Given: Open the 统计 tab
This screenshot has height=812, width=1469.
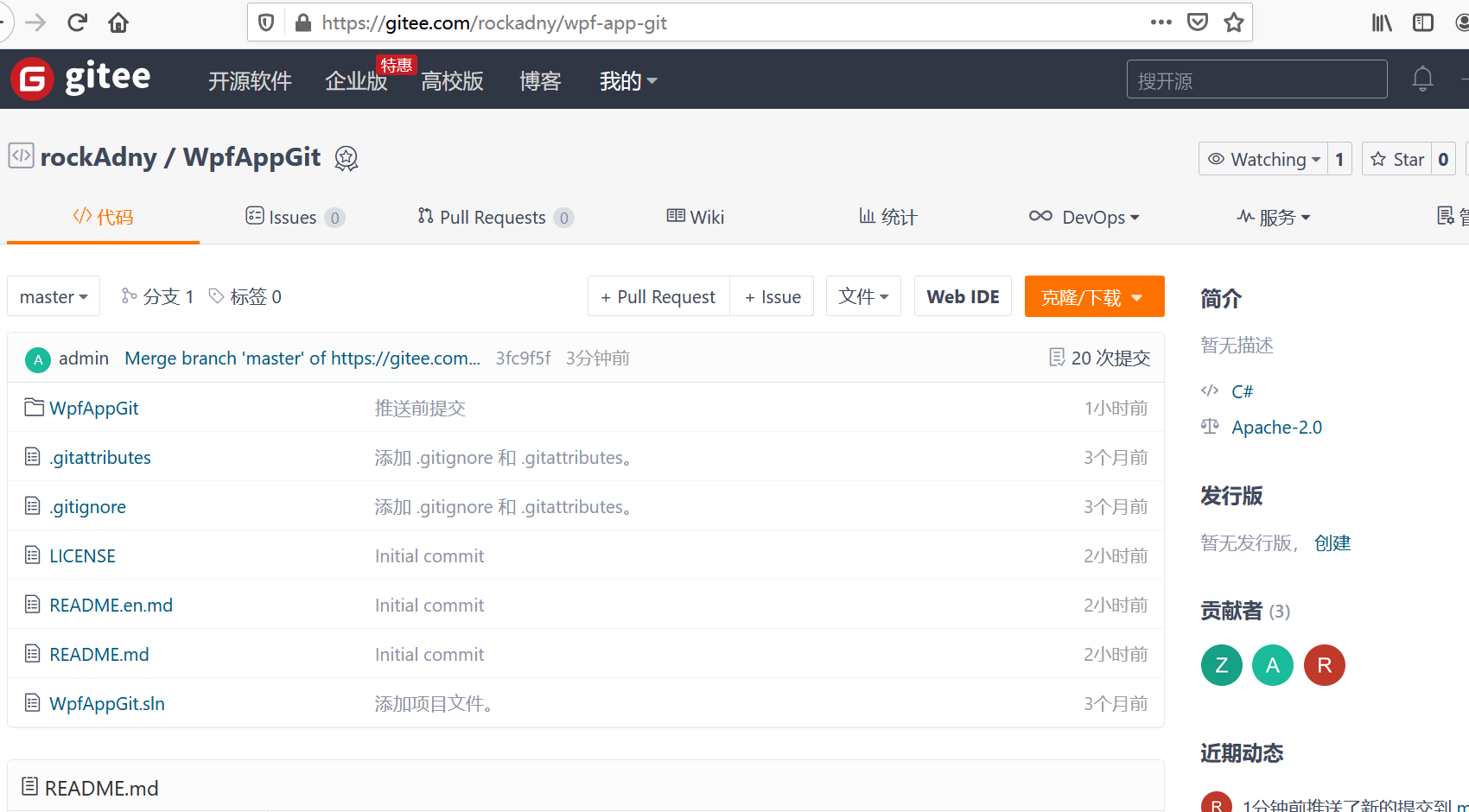Looking at the screenshot, I should [888, 217].
